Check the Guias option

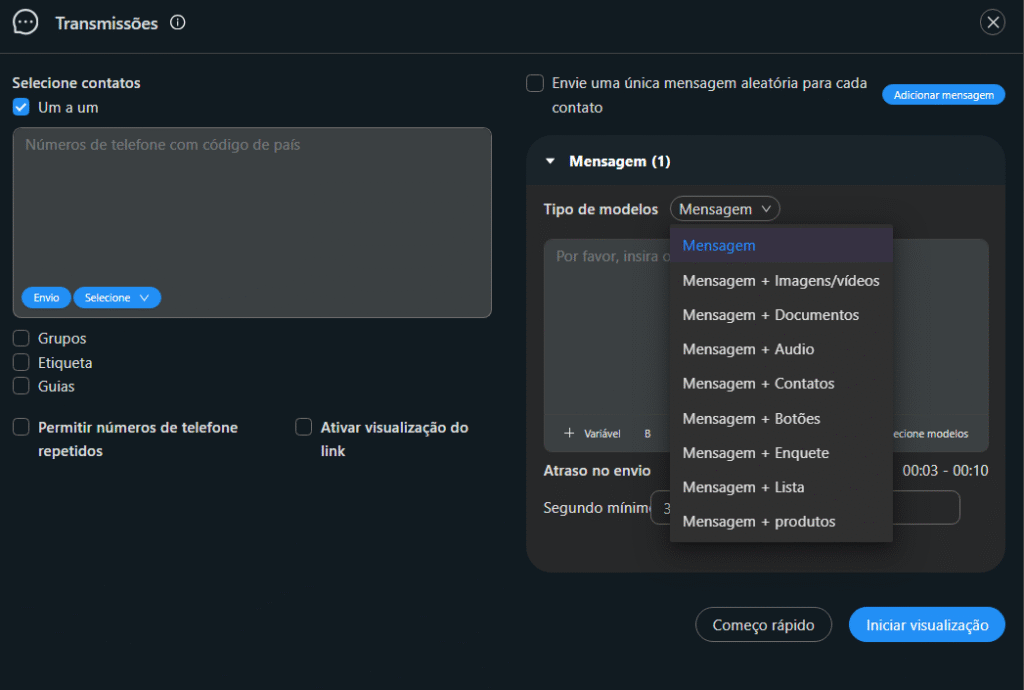tap(21, 386)
